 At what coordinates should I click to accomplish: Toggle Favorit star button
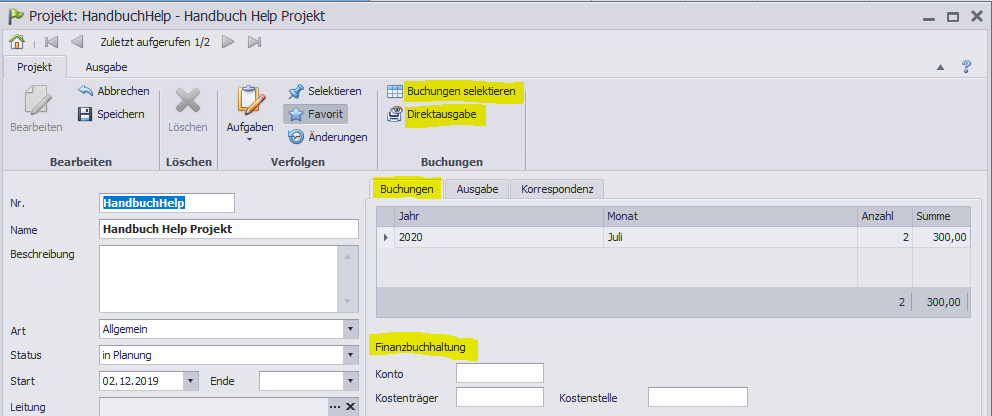tap(315, 114)
